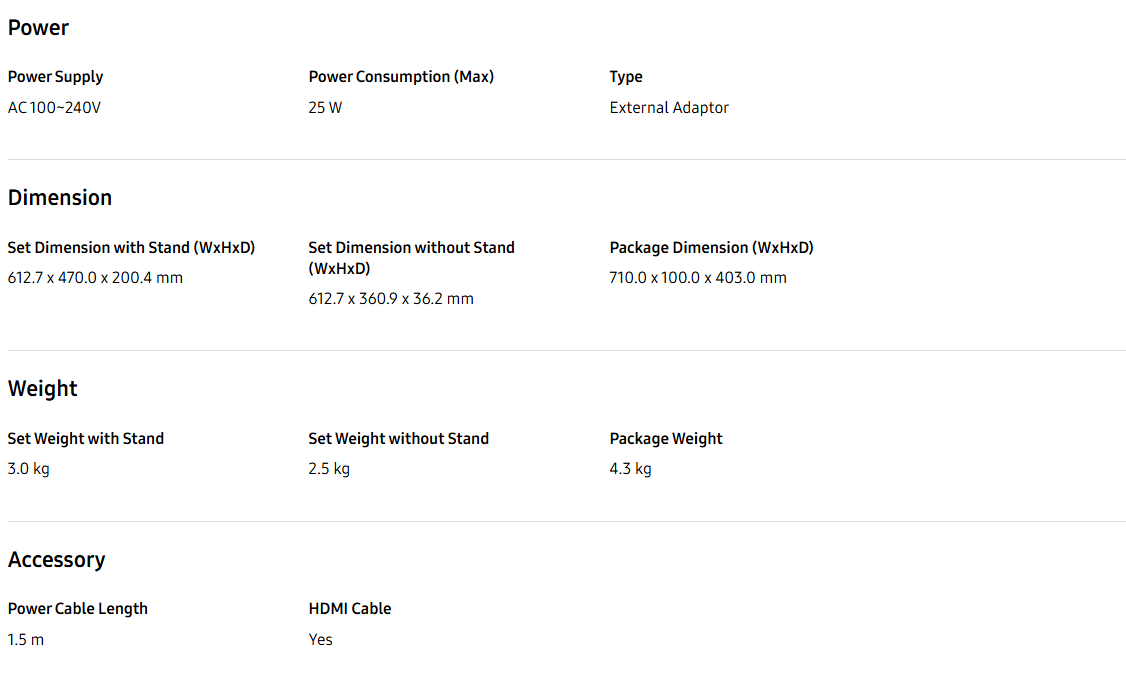Select 710.0 x 100.0 x 403.0 mm value
Image resolution: width=1126 pixels, height=698 pixels.
point(698,278)
